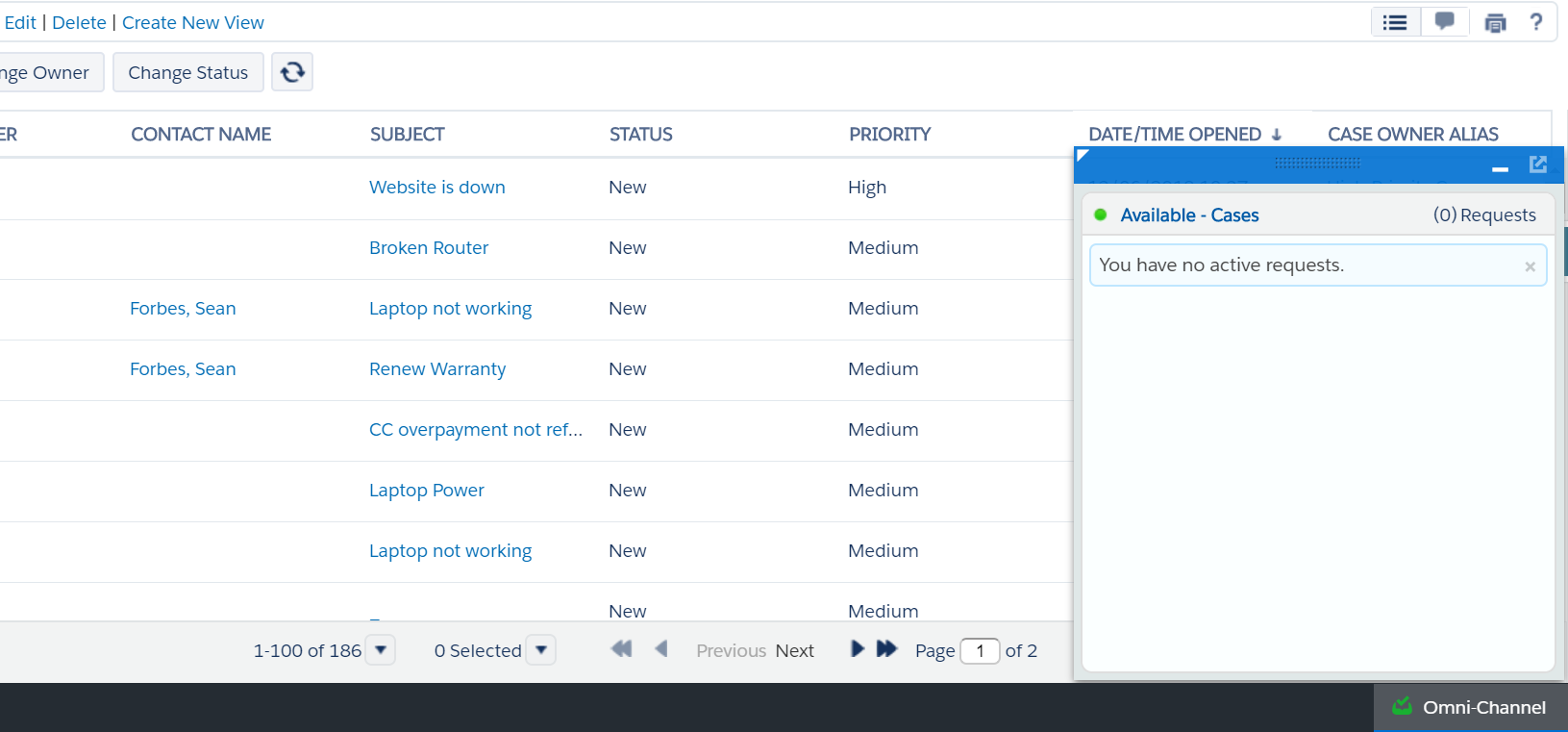
Task: Open the CC overpayment not ref... case
Action: pyautogui.click(x=476, y=430)
